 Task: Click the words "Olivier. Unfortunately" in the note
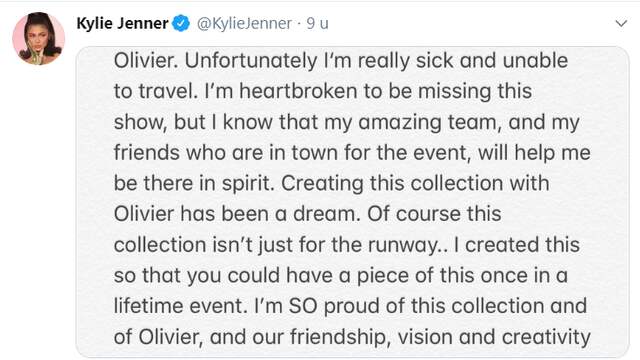[x=216, y=61]
